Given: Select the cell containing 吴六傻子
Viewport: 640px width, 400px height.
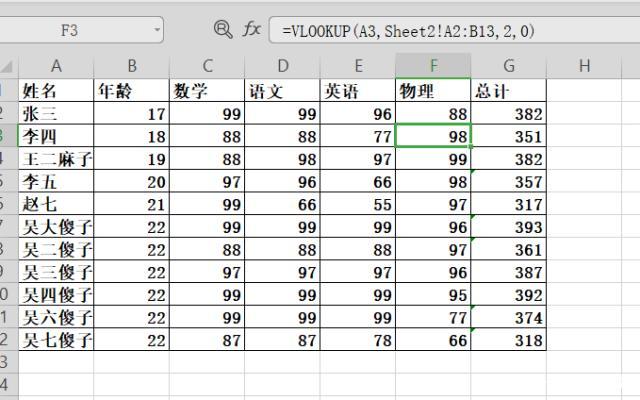Looking at the screenshot, I should (56, 317).
